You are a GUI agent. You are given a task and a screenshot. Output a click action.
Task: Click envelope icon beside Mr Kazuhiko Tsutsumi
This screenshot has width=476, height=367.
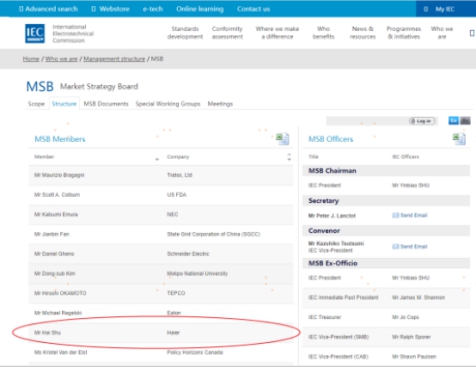tap(395, 247)
